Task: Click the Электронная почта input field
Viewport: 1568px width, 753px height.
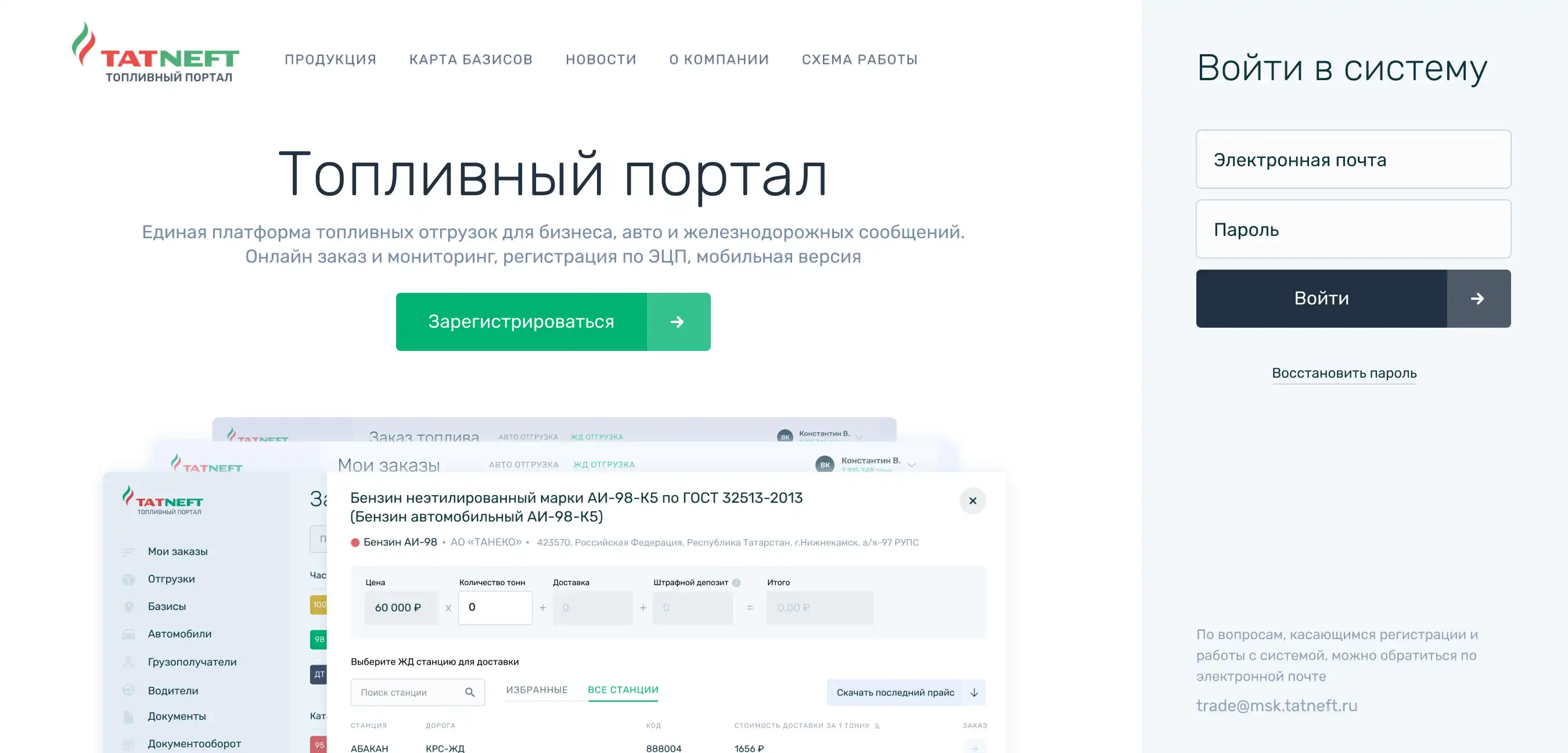Action: pos(1353,159)
